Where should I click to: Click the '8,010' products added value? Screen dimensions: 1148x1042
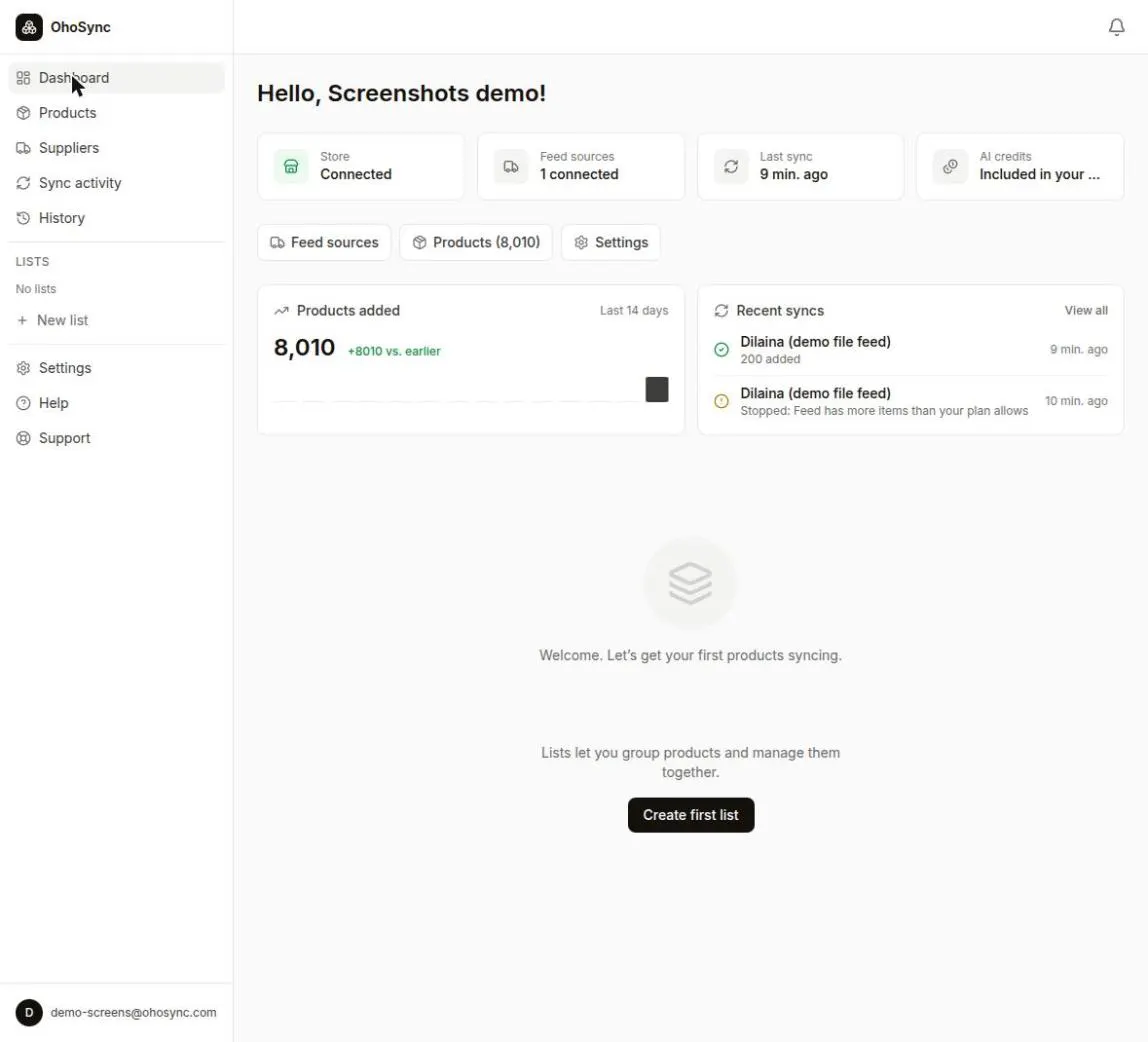[x=304, y=348]
